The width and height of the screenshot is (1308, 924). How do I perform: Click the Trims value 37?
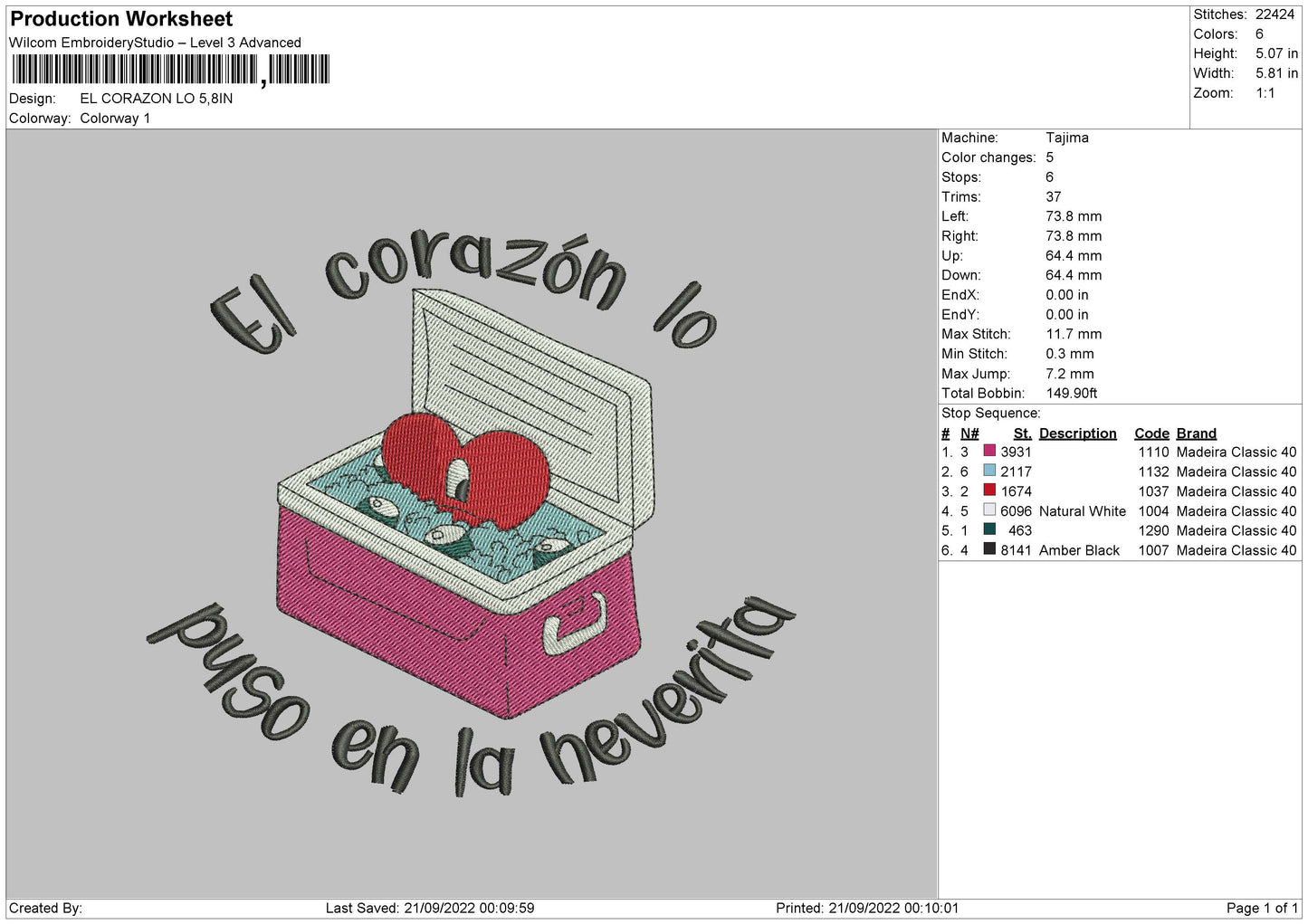point(1054,196)
